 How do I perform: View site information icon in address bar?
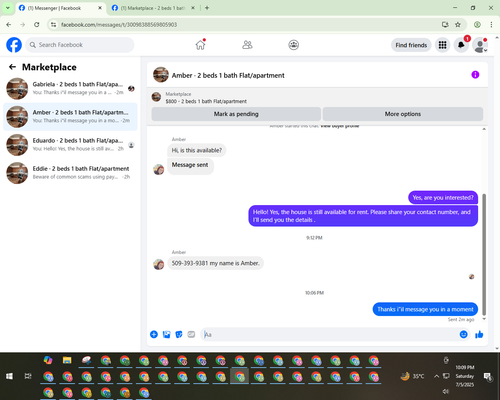pos(53,25)
